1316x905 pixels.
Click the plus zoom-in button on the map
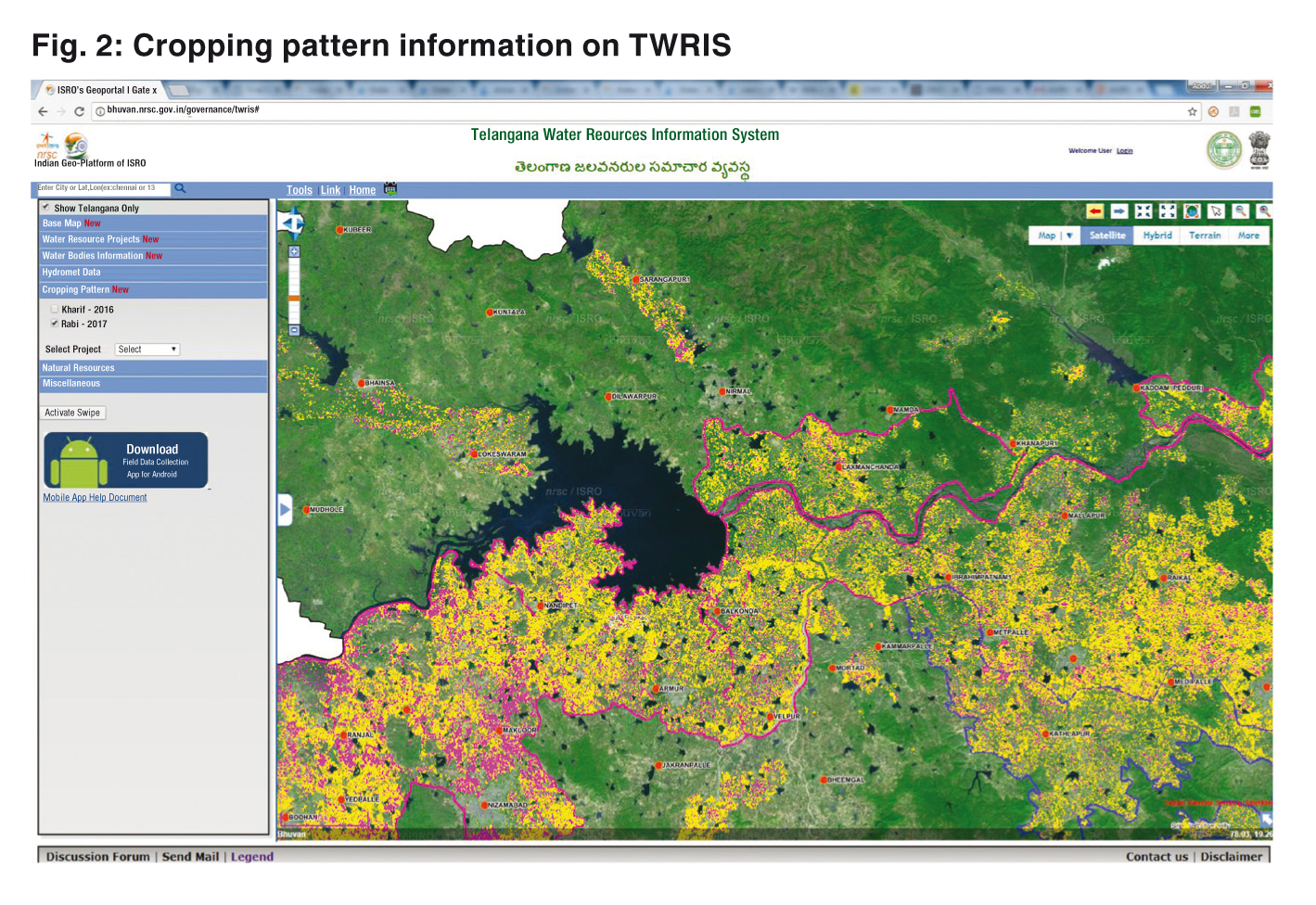click(294, 251)
